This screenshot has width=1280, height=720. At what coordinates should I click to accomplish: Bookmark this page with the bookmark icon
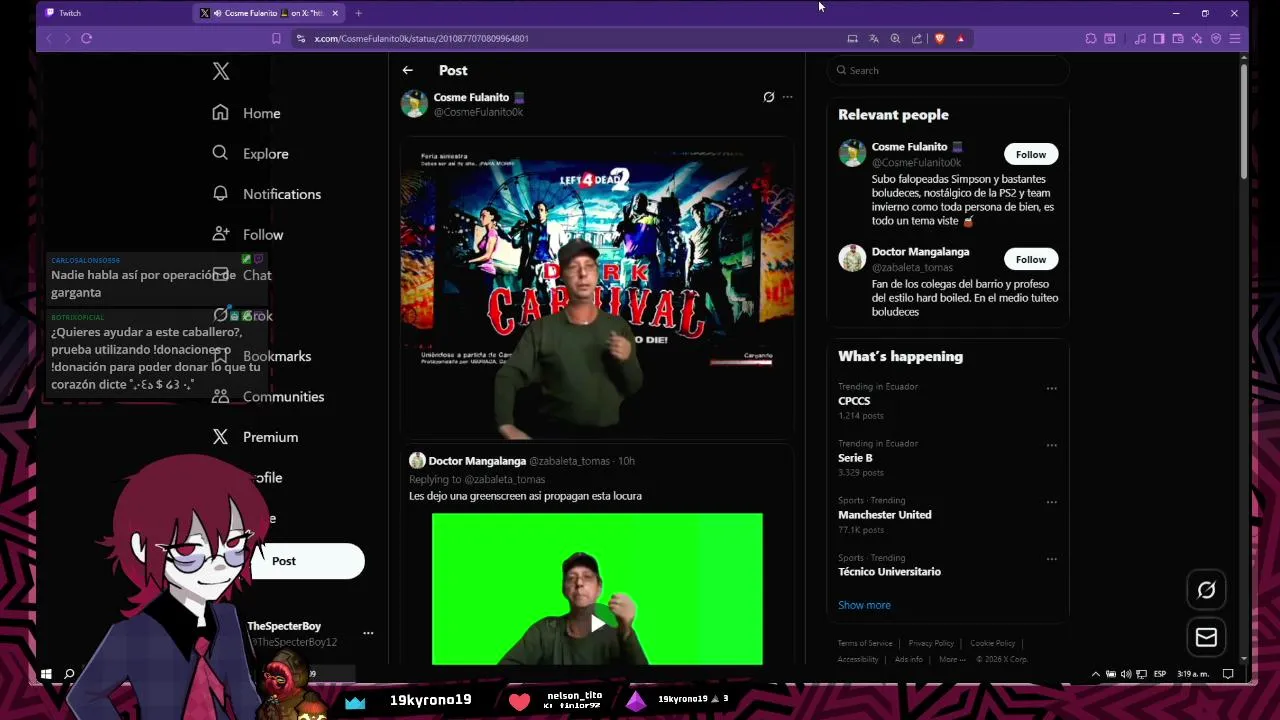click(x=276, y=38)
